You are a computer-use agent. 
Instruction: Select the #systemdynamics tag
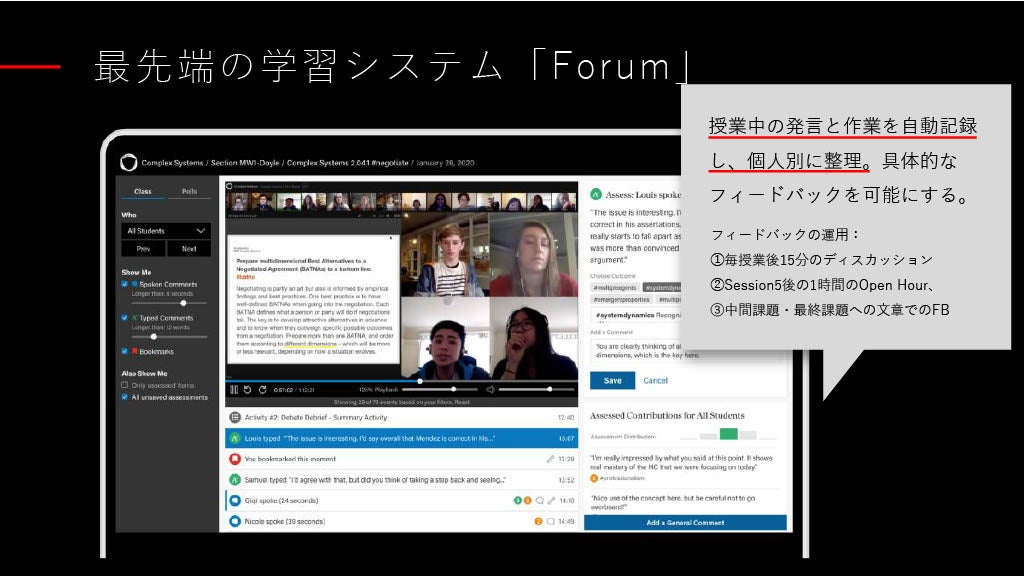tap(664, 288)
